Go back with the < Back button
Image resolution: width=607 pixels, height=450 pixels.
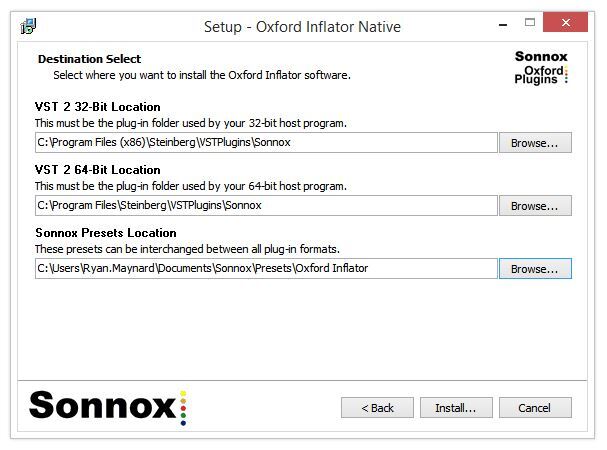377,407
